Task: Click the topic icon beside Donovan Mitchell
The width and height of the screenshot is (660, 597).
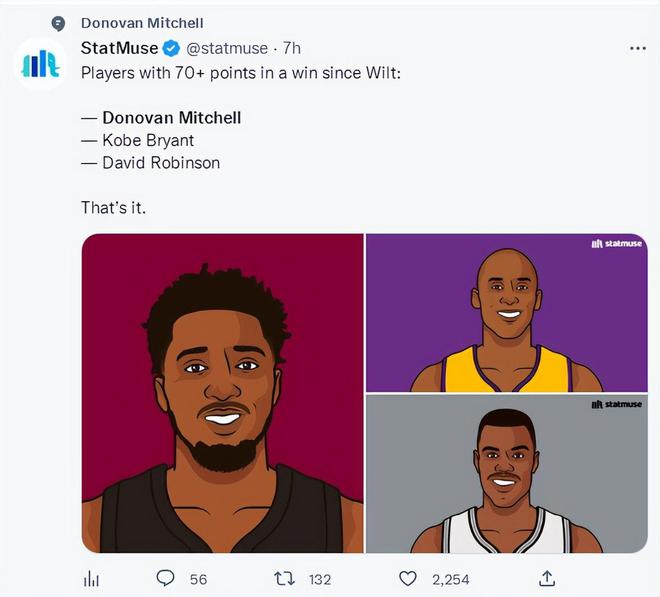Action: pos(58,24)
